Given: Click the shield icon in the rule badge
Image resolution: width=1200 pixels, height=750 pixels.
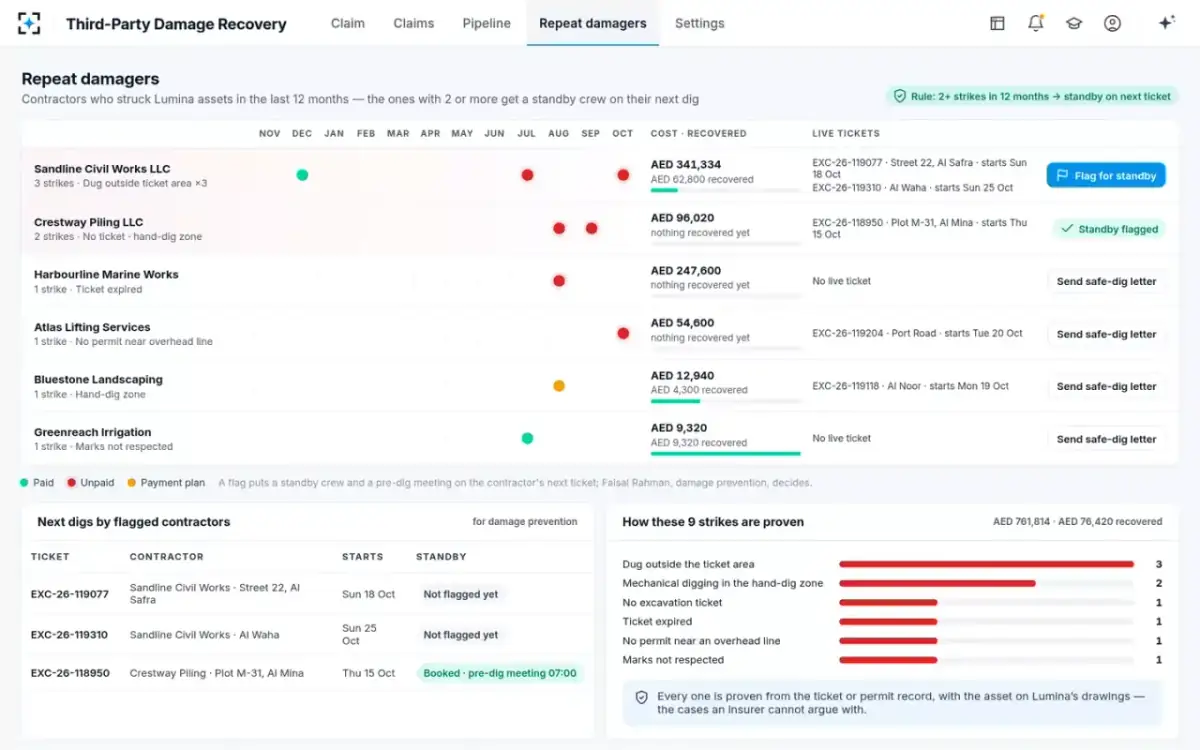Looking at the screenshot, I should pos(900,97).
